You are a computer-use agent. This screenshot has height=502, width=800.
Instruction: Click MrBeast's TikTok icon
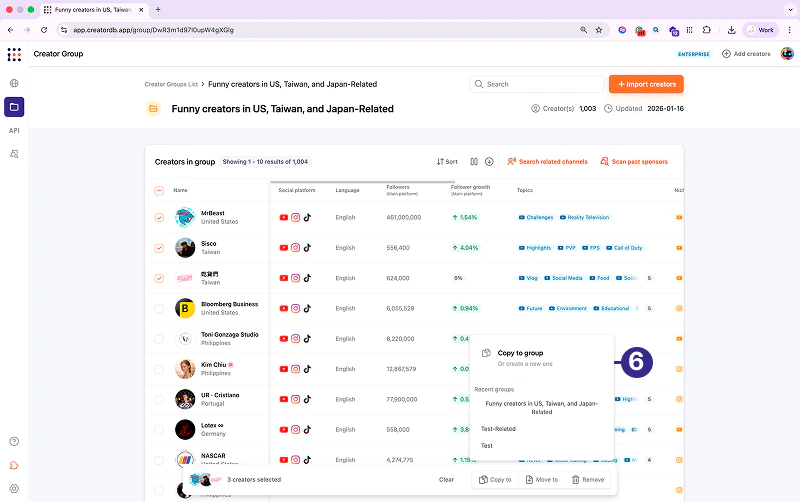click(307, 217)
